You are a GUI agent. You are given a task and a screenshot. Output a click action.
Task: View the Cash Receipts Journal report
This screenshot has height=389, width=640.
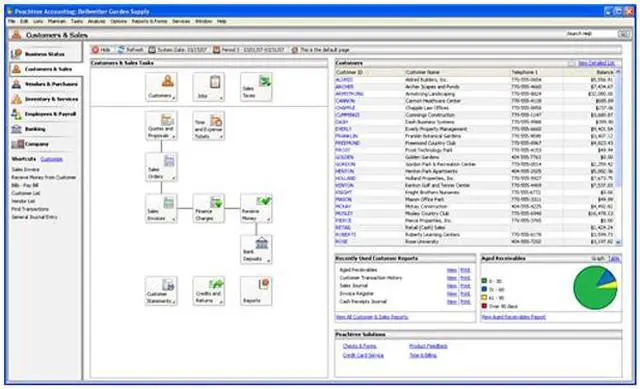(x=451, y=302)
